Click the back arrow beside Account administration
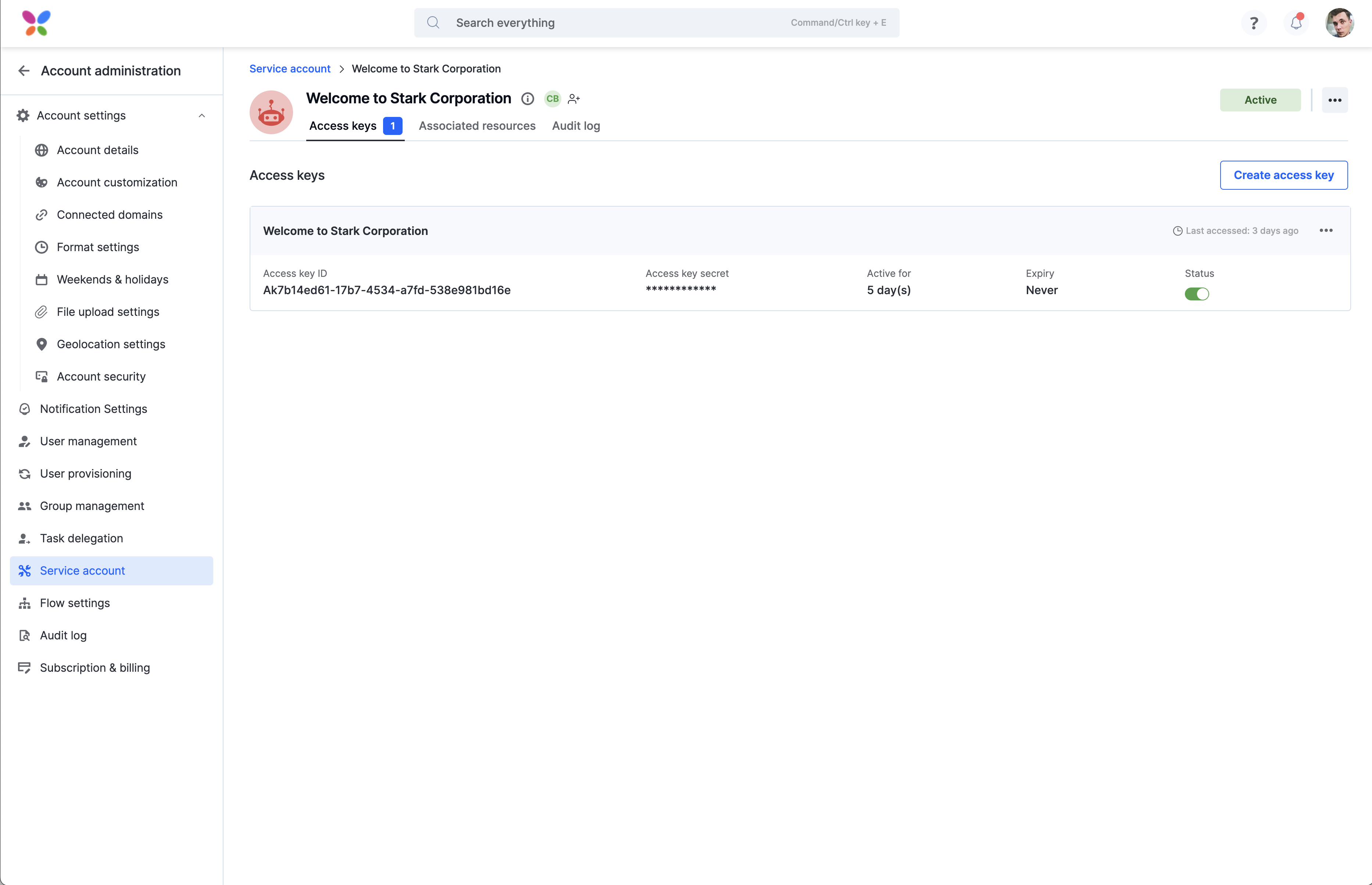Screen dimensions: 1372x885 coord(24,71)
